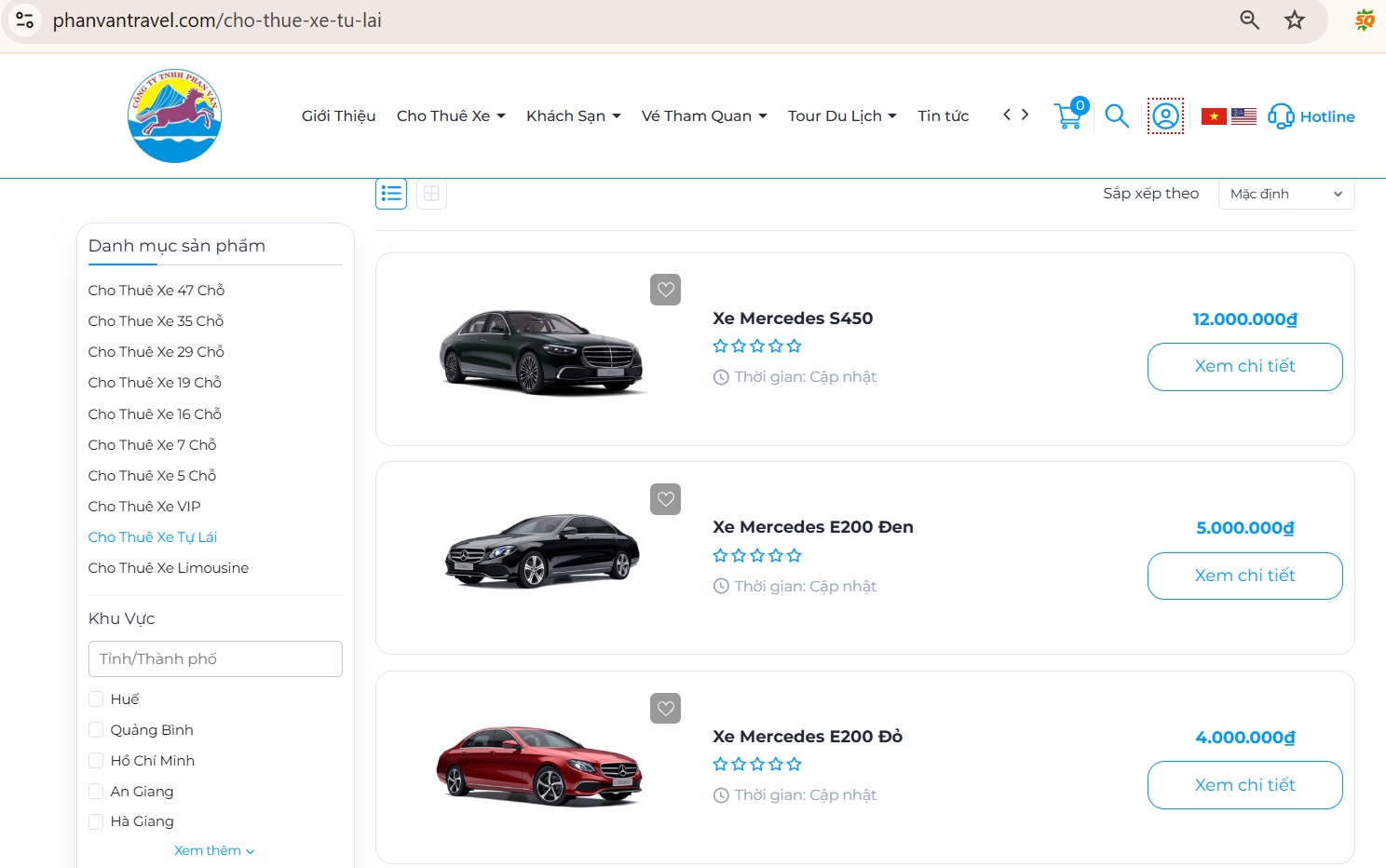The image size is (1386, 868).
Task: Open Cho Thuê Xe 16 Chỗ category
Action: point(155,414)
